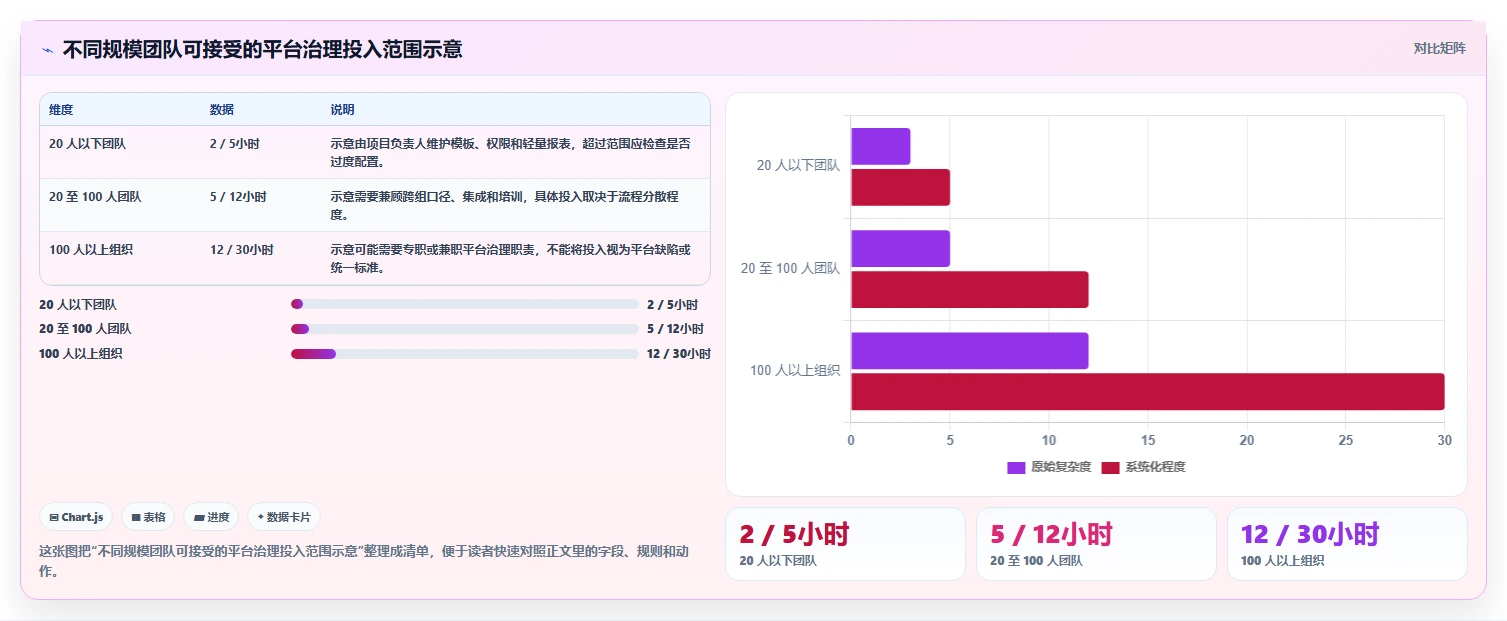Click the progress bar for 20 人以下团队

pyautogui.click(x=464, y=304)
